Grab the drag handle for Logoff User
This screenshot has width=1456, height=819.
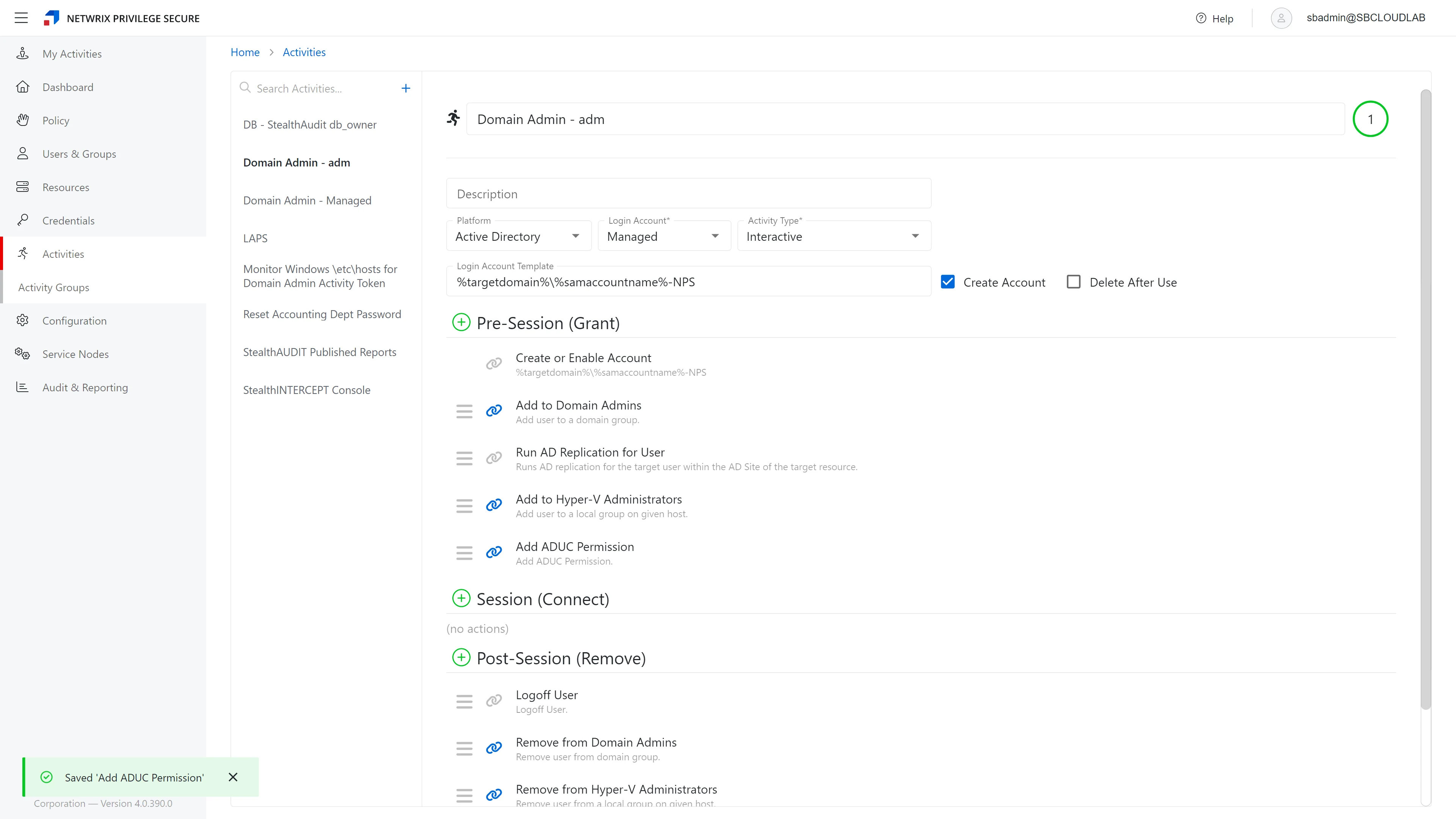(x=464, y=701)
